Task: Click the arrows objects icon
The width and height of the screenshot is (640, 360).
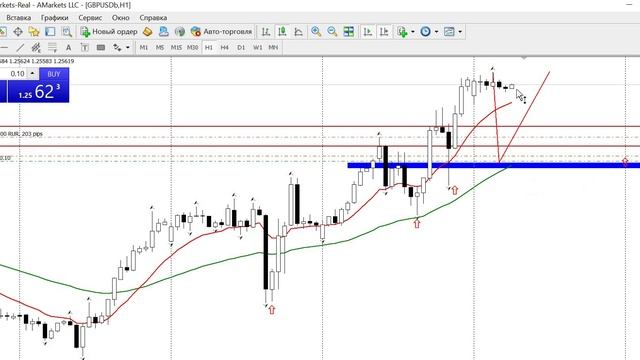Action: point(118,48)
